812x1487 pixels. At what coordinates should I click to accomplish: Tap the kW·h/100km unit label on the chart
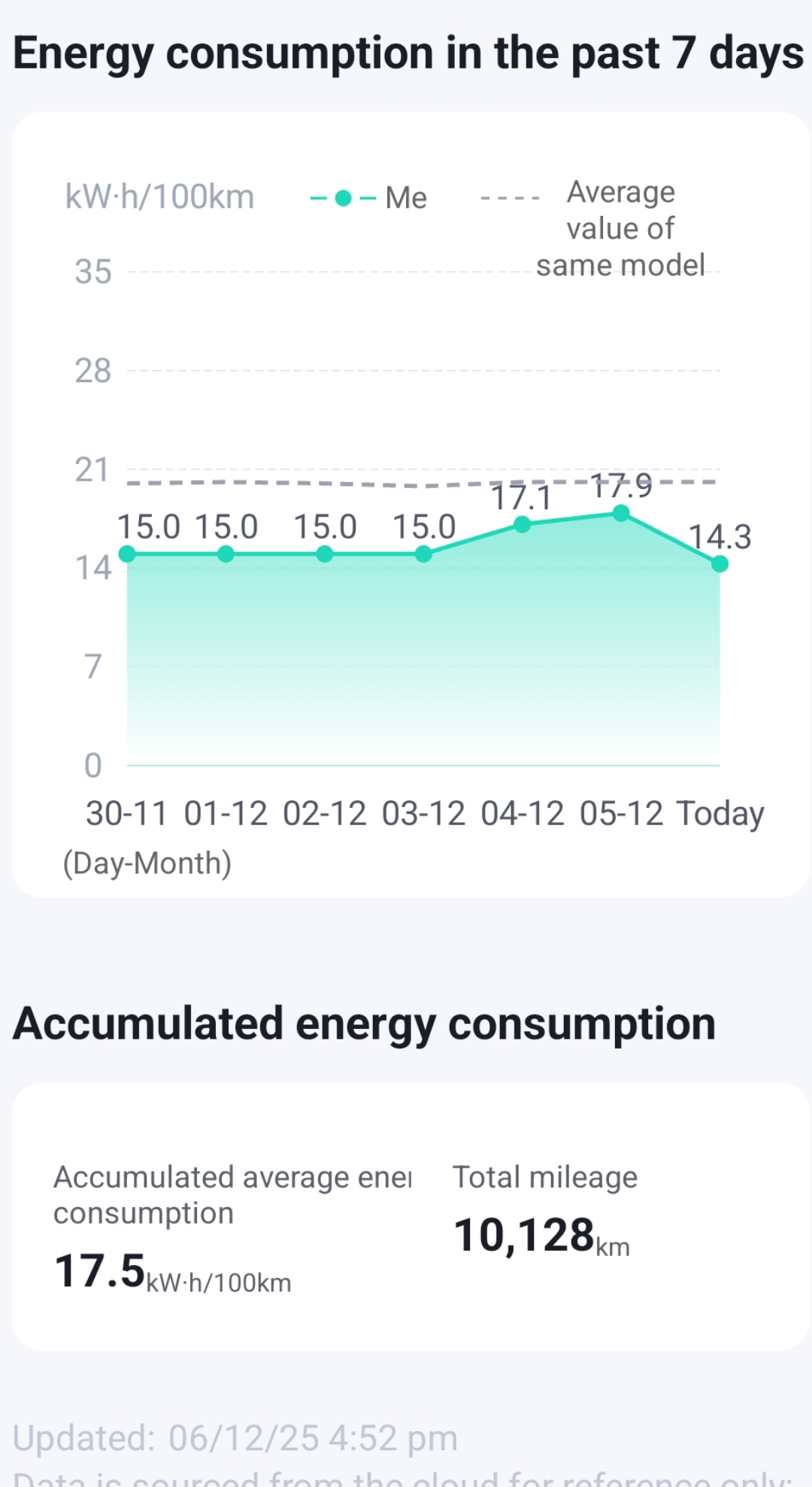pos(159,197)
